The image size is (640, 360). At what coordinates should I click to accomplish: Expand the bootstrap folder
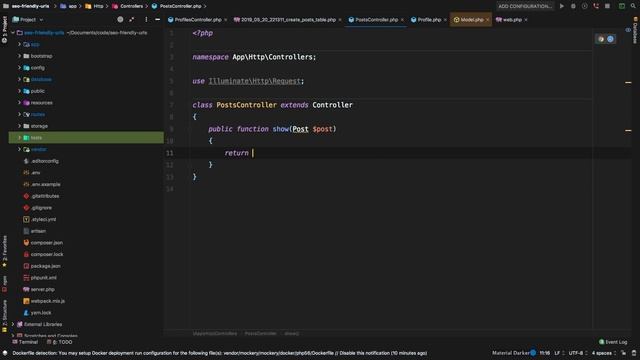(x=19, y=56)
